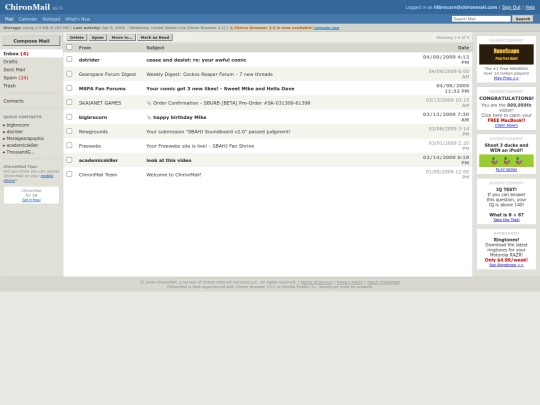Click the Search Mail input field
Screen dimensions: 540x405
pyautogui.click(x=481, y=19)
